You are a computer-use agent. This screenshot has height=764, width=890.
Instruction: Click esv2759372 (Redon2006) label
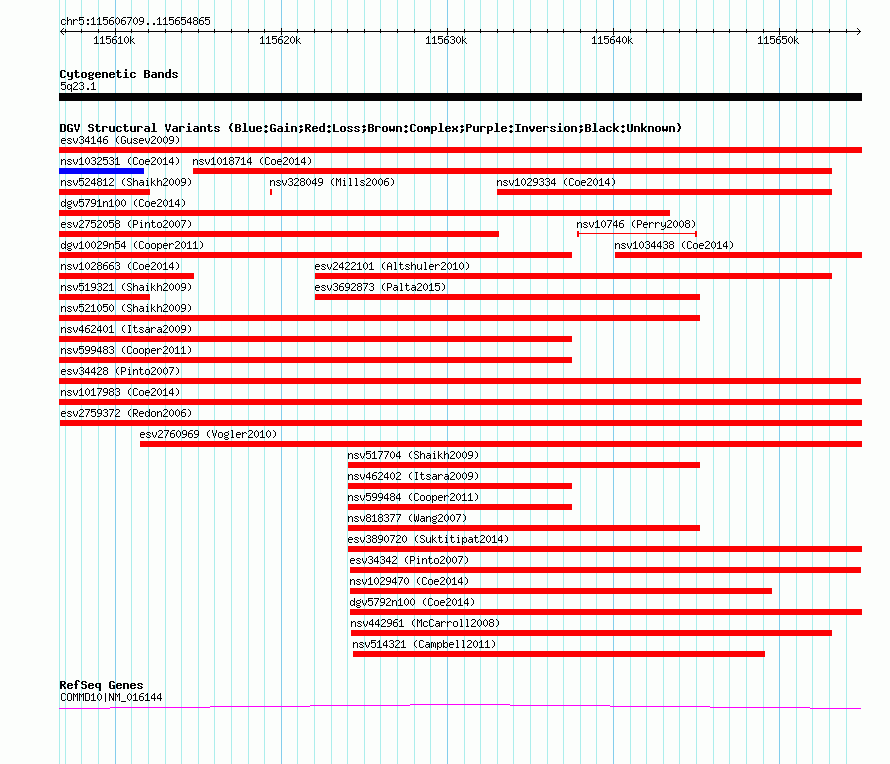pos(126,413)
